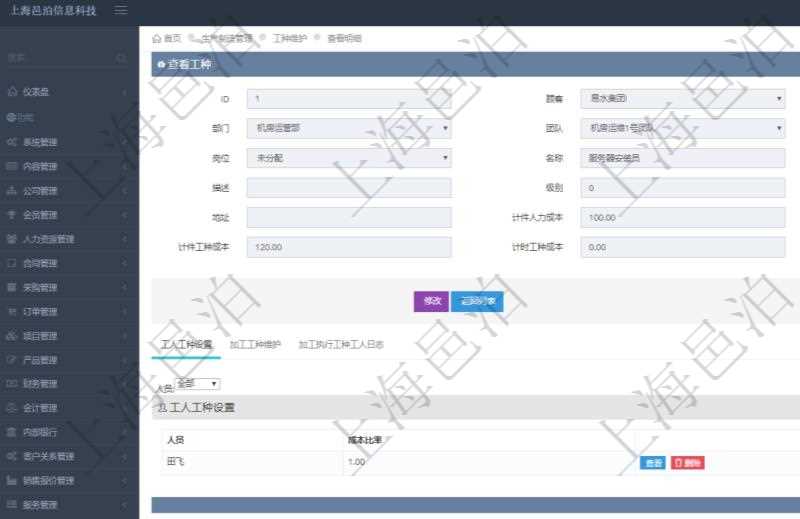The height and width of the screenshot is (519, 800).
Task: Open the company dropdown showing 易水集团
Action: [683, 98]
